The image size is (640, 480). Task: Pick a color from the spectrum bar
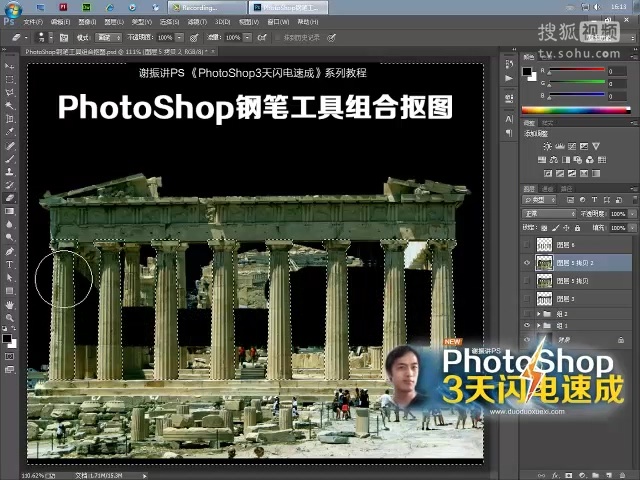pos(575,110)
